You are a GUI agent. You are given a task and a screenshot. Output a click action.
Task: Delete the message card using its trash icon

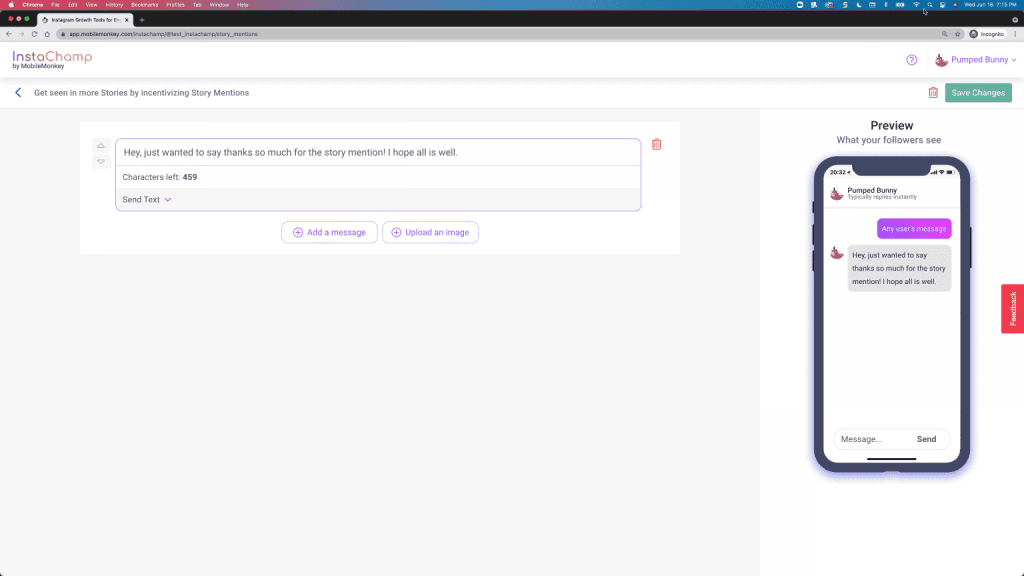tap(657, 144)
